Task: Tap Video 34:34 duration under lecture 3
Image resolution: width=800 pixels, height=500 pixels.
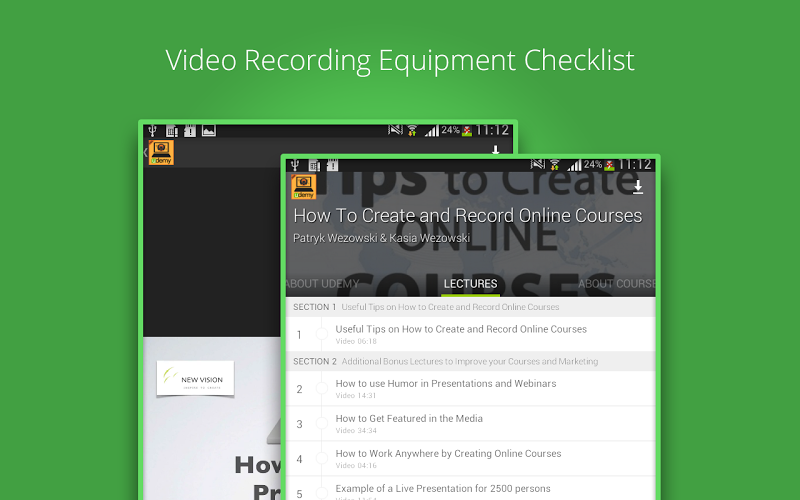Action: pyautogui.click(x=356, y=431)
